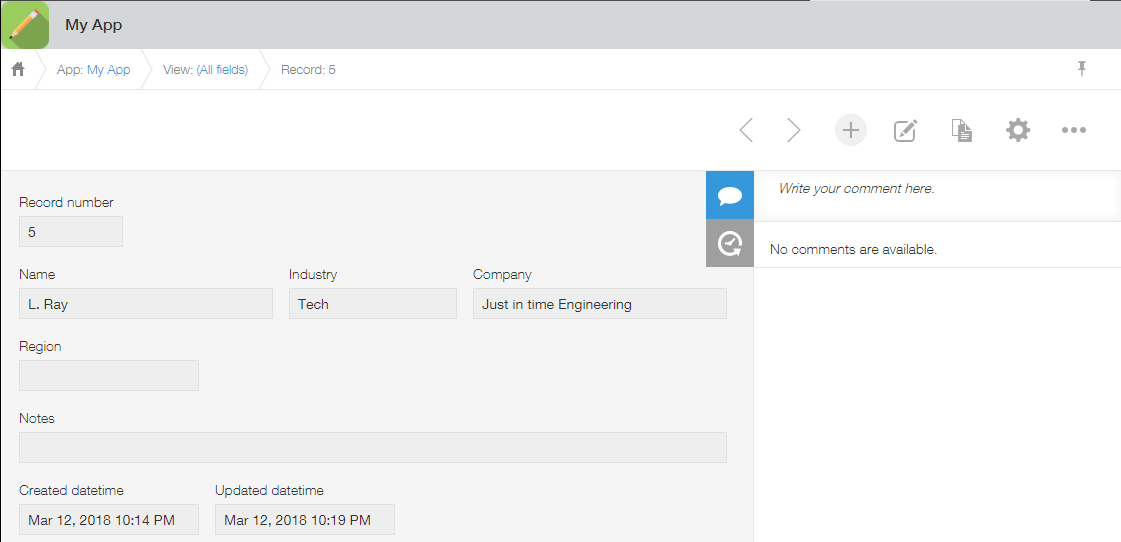Screen dimensions: 1121x542
Task: Add a new record with plus icon
Action: point(851,130)
